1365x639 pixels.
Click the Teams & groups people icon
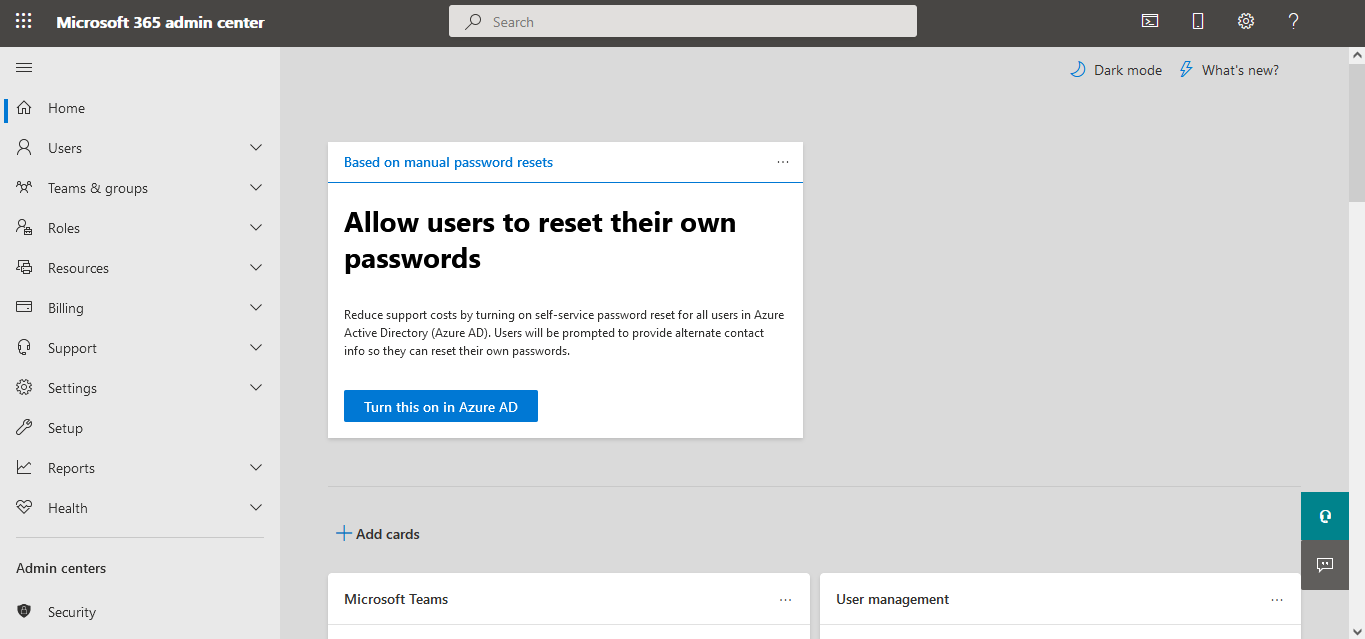(x=25, y=188)
